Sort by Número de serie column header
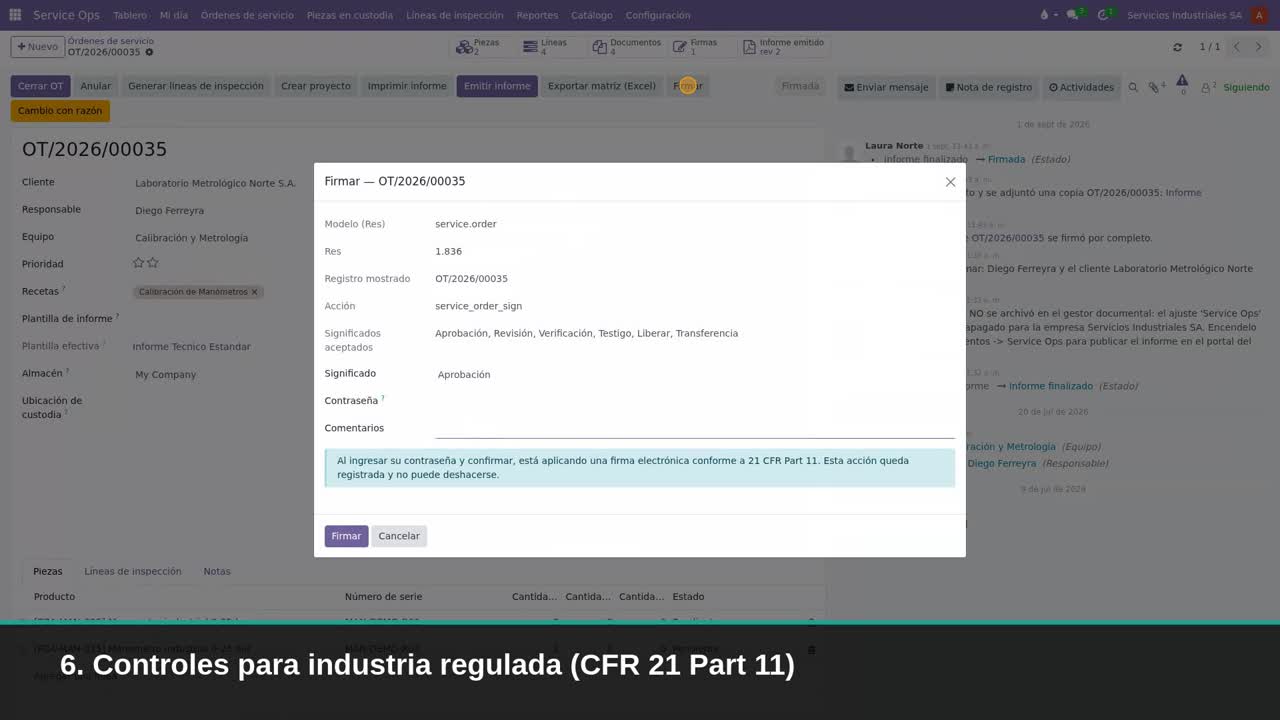The image size is (1280, 720). click(x=383, y=597)
